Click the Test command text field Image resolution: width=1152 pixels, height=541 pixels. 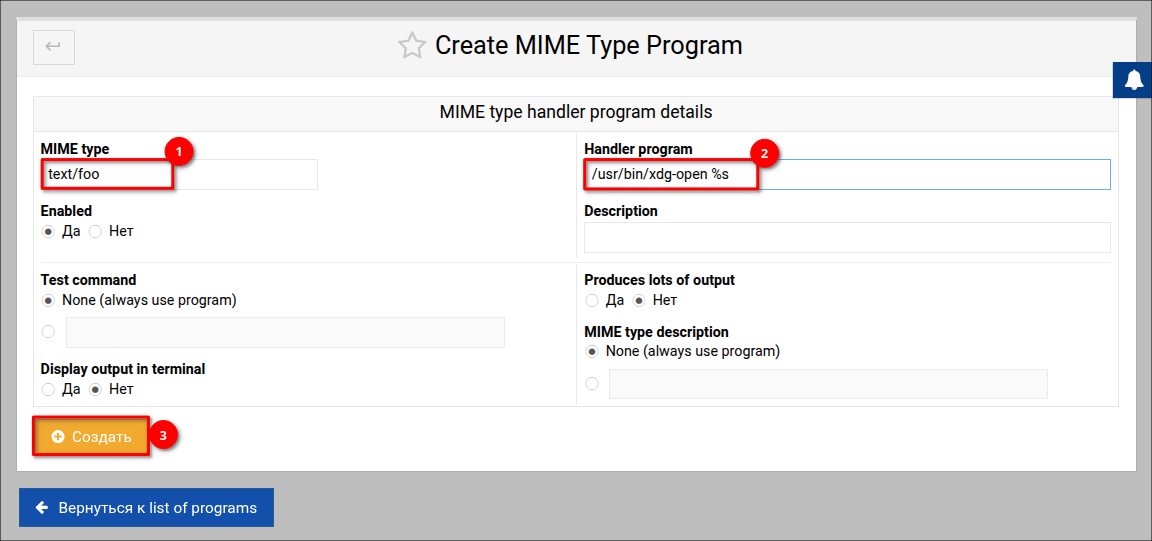coord(285,332)
